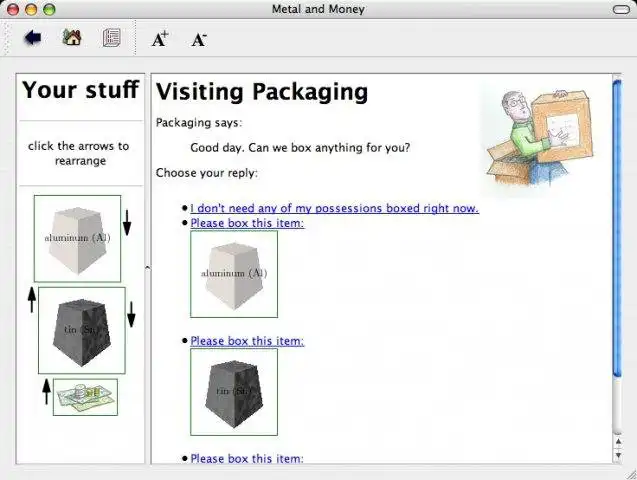
Task: Select the tin block in Your stuff
Action: coord(82,331)
